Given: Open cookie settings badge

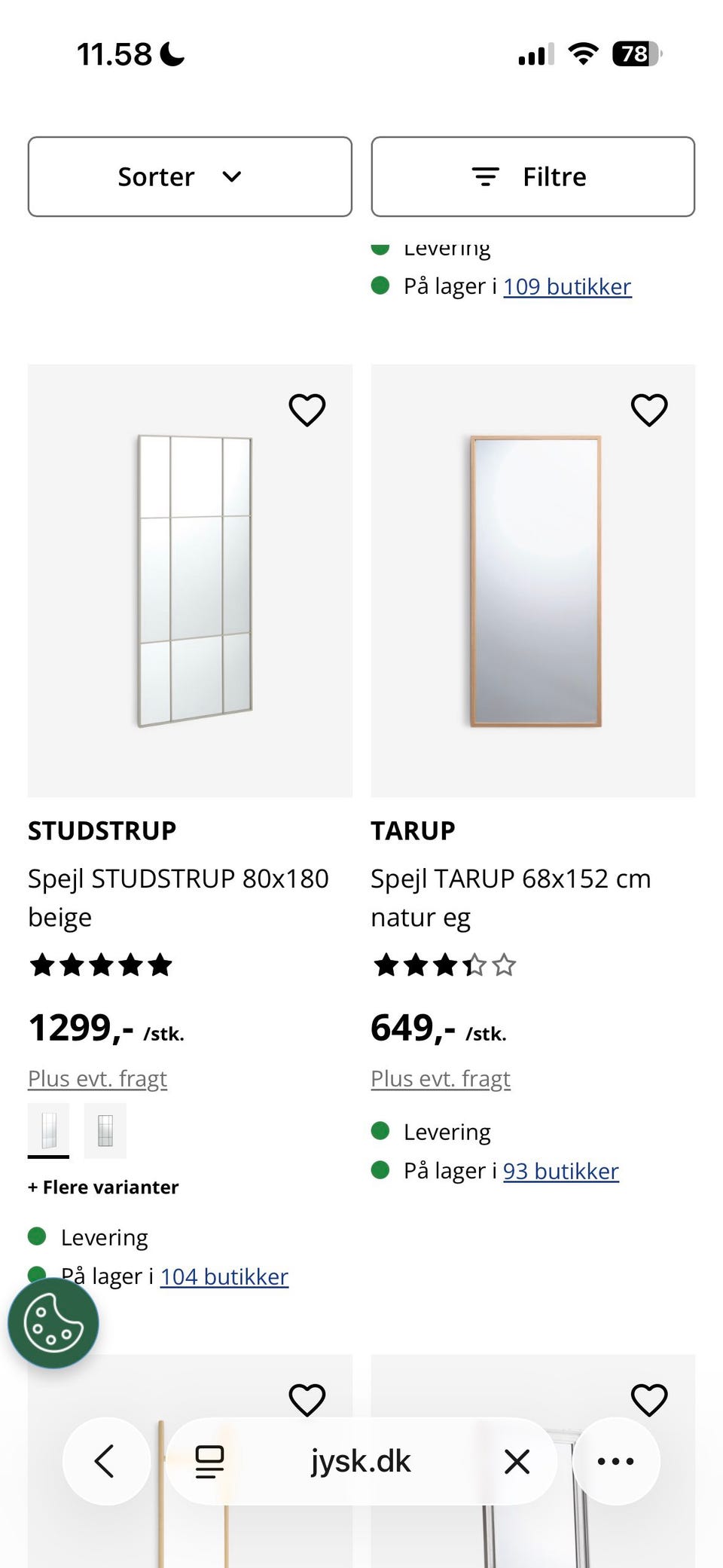Looking at the screenshot, I should tap(53, 1323).
